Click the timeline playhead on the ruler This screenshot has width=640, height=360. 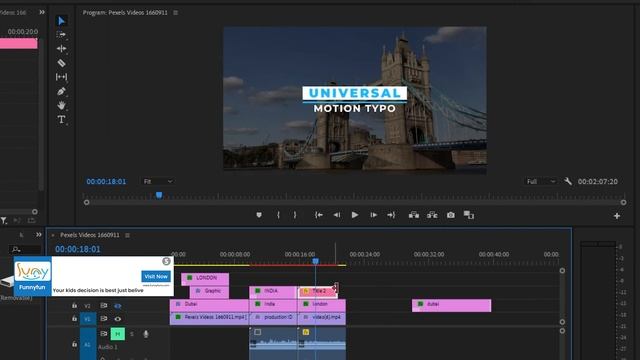pos(316,261)
